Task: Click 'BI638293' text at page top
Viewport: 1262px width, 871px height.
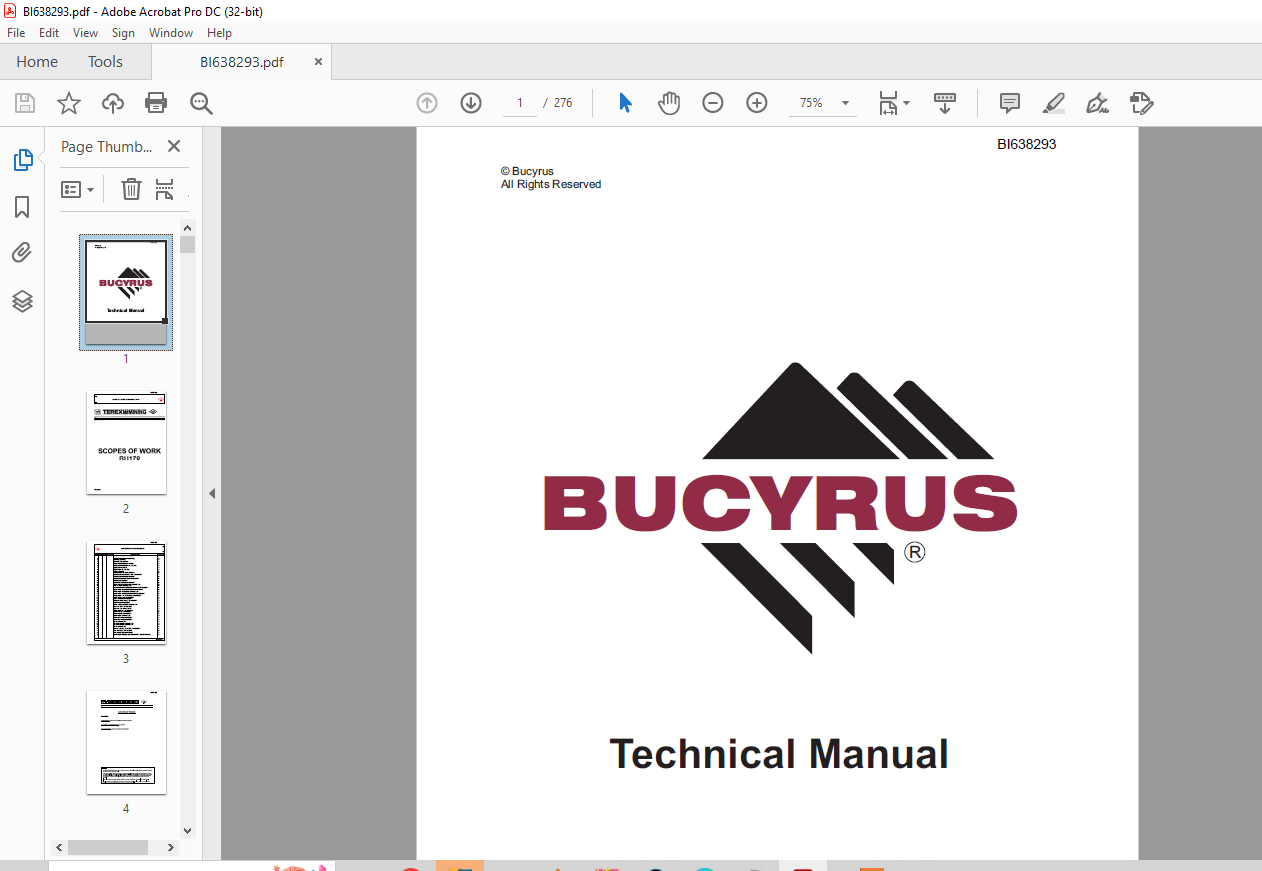Action: (x=1026, y=144)
